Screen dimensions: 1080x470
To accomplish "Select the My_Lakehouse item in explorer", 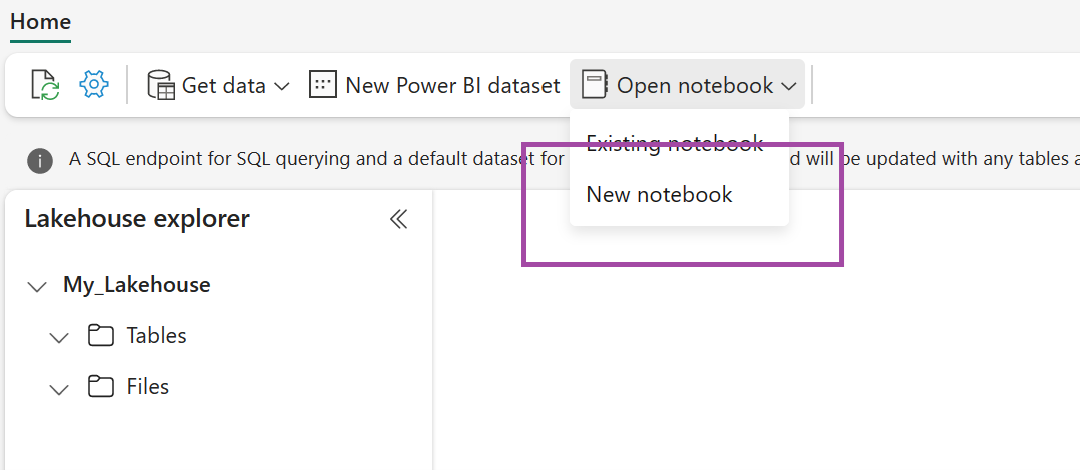I will tap(136, 284).
